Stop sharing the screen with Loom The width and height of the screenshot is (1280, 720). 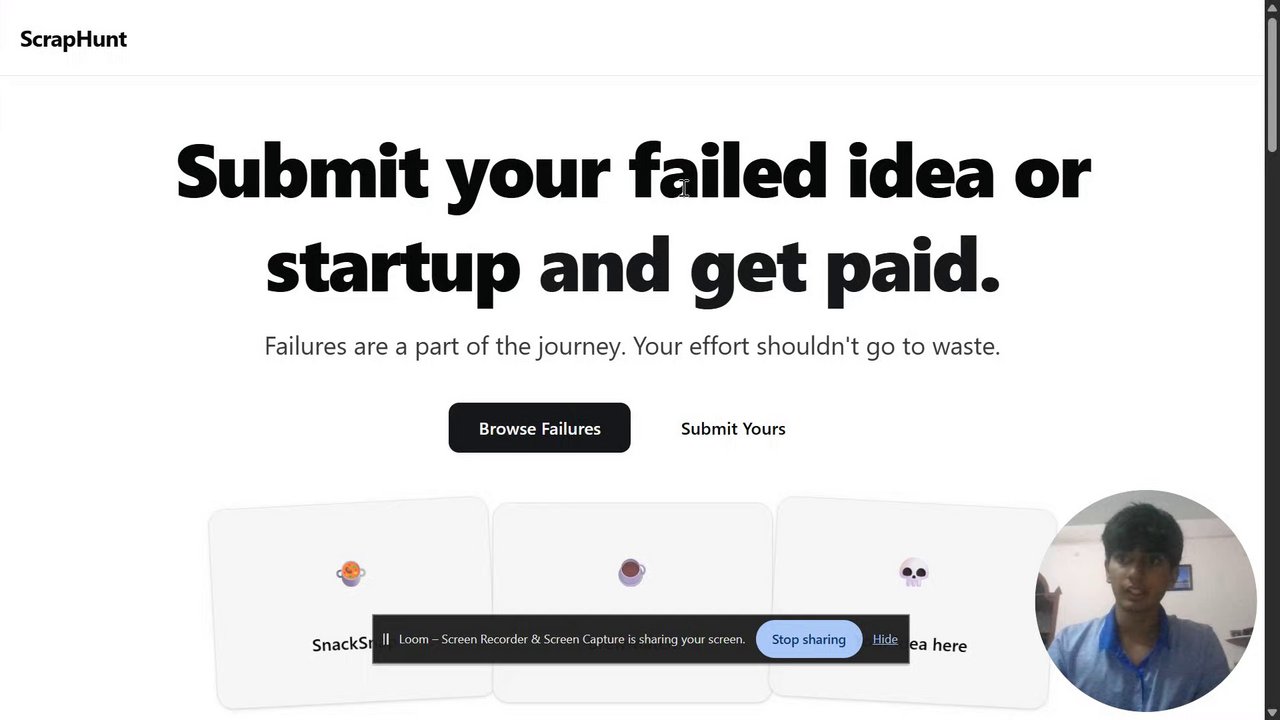tap(808, 639)
